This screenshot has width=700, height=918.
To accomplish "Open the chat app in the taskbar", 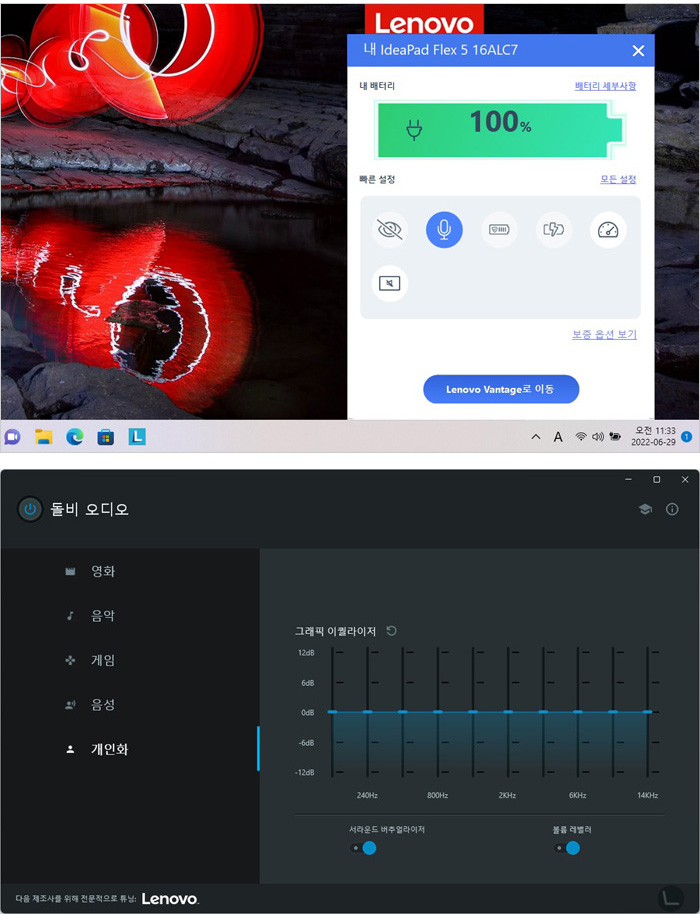I will pyautogui.click(x=13, y=437).
